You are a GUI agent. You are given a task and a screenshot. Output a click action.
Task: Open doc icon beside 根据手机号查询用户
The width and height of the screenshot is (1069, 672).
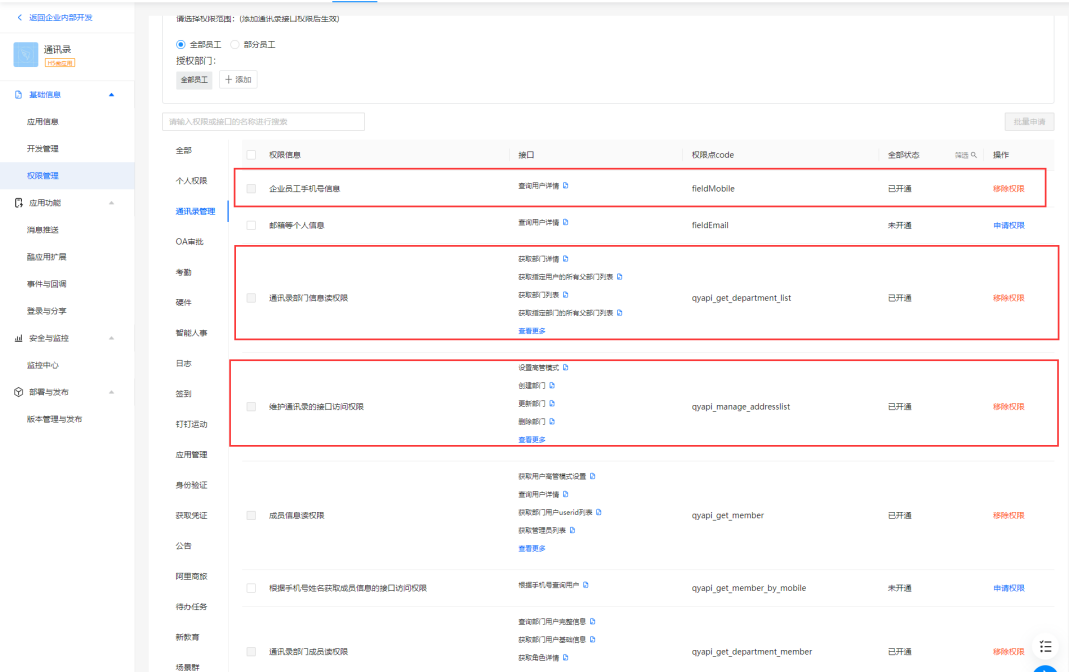[x=586, y=585]
